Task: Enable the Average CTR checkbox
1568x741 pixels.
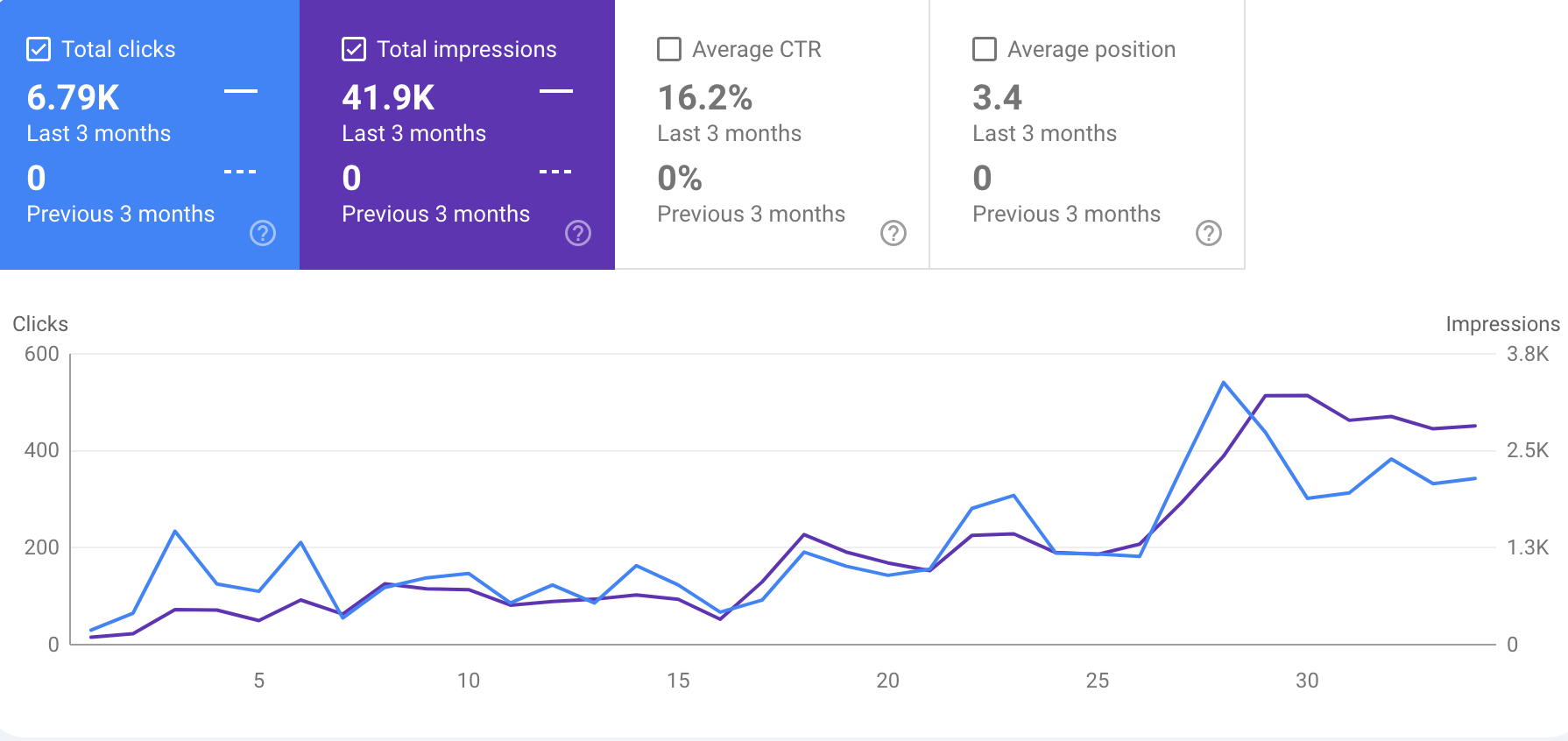Action: coord(669,49)
